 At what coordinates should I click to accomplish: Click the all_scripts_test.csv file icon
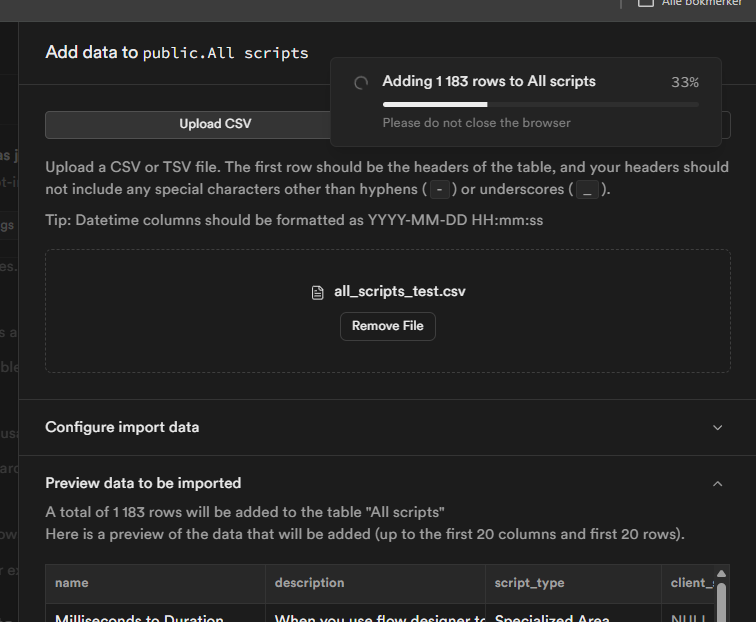[318, 293]
